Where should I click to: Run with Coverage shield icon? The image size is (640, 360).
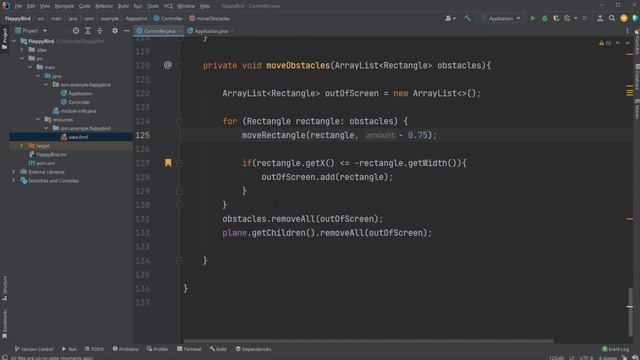click(556, 18)
